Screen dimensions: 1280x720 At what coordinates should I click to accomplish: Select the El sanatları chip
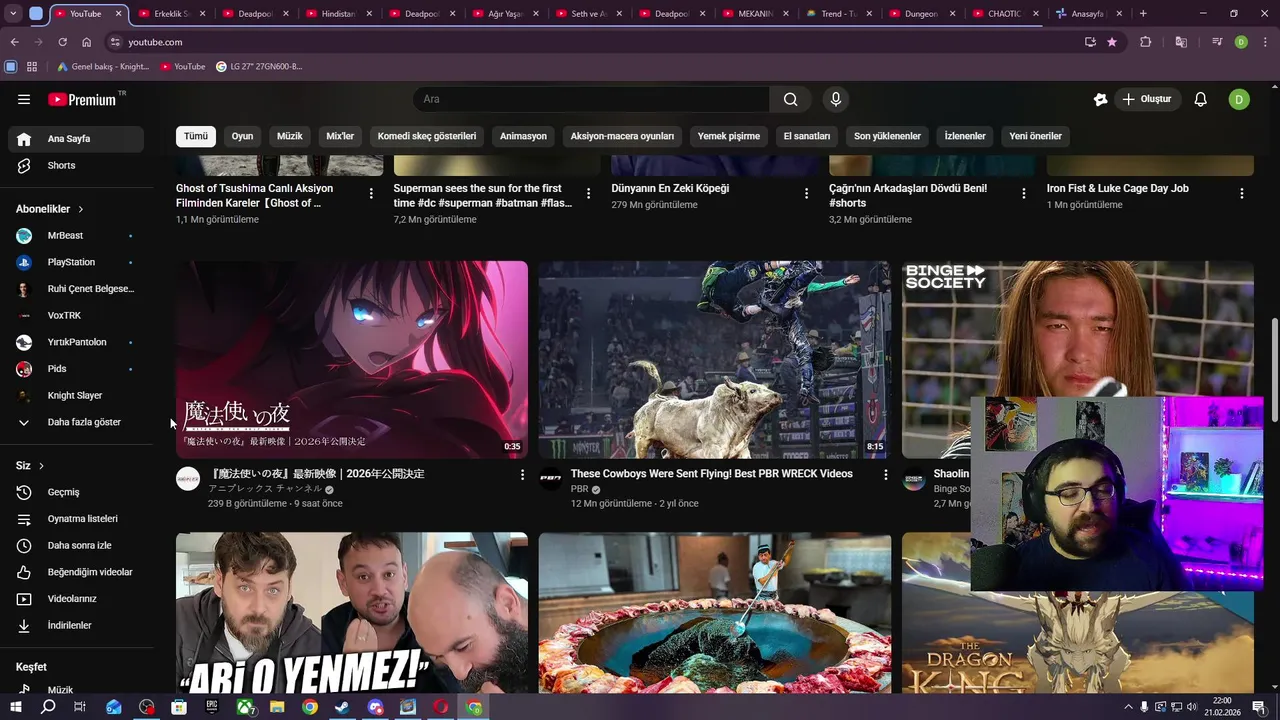pyautogui.click(x=807, y=136)
